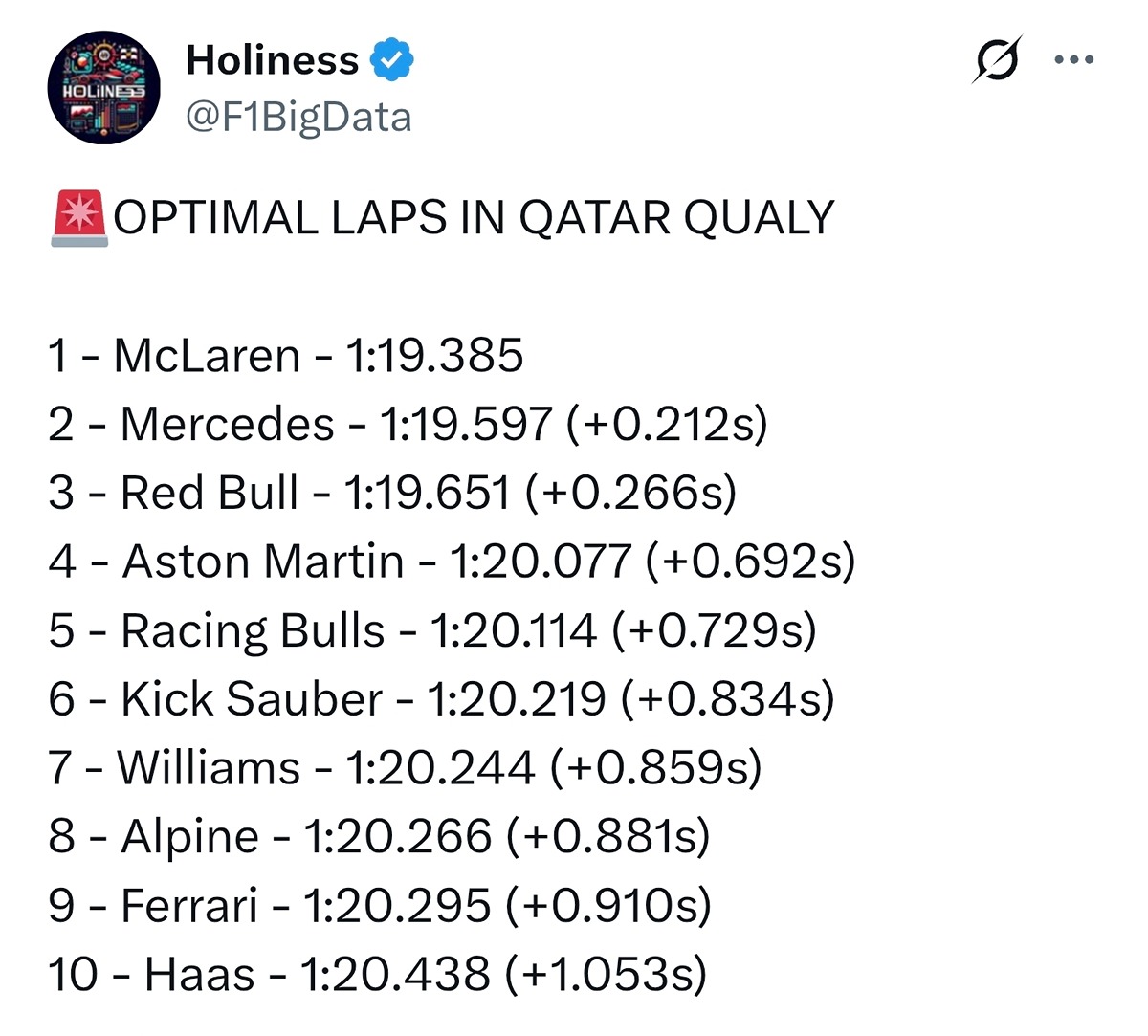The width and height of the screenshot is (1148, 1036).
Task: Open the Holiness display name link
Action: point(272,60)
